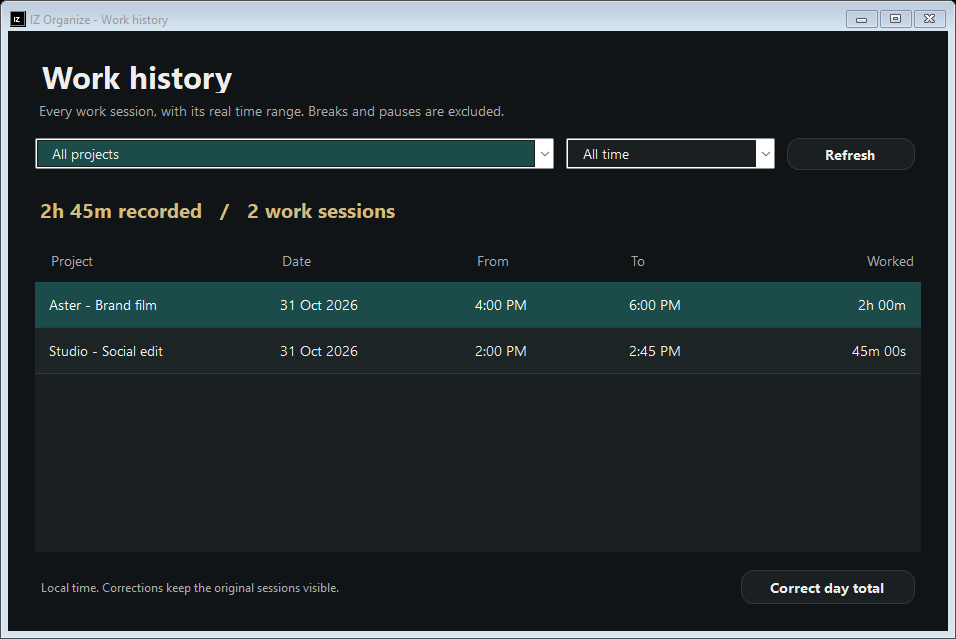Click the Refresh button
Image resolution: width=956 pixels, height=639 pixels.
(x=851, y=154)
